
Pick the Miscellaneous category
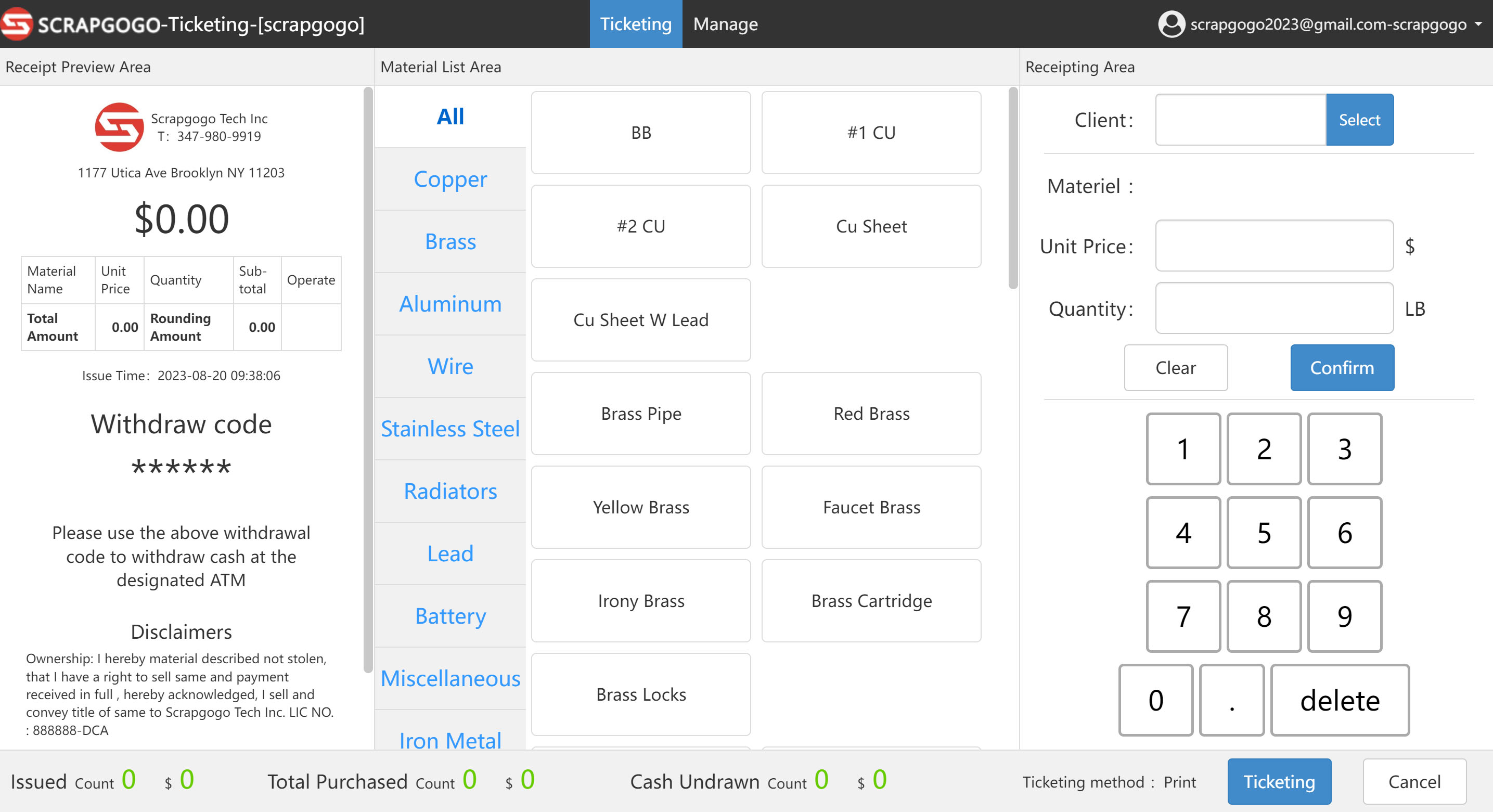451,679
